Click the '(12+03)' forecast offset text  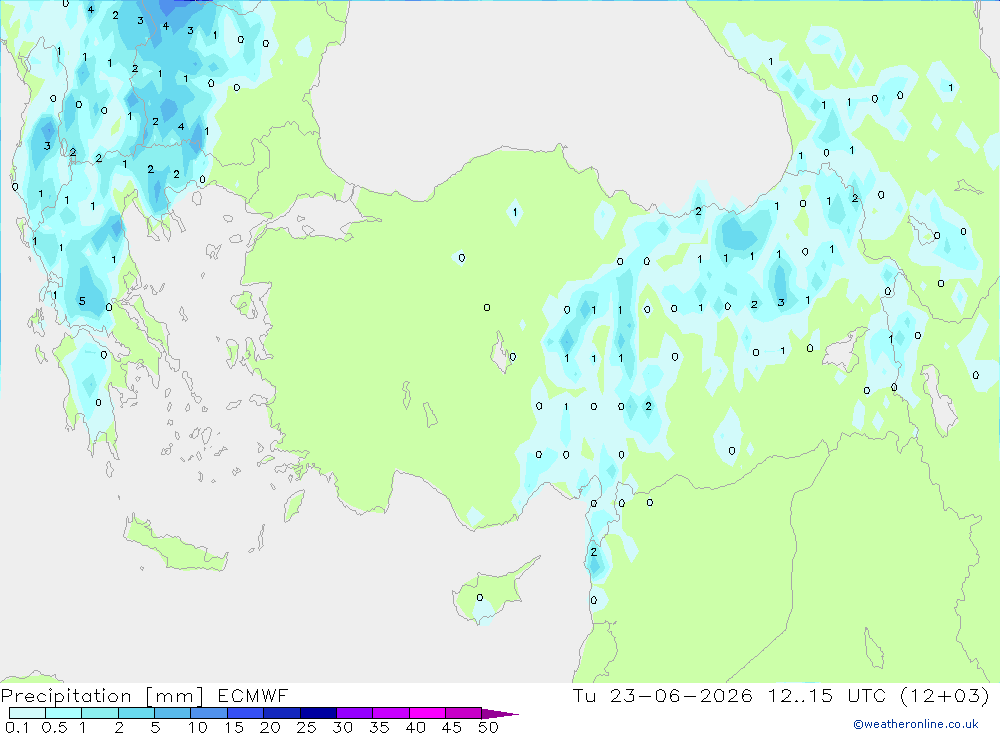[945, 696]
